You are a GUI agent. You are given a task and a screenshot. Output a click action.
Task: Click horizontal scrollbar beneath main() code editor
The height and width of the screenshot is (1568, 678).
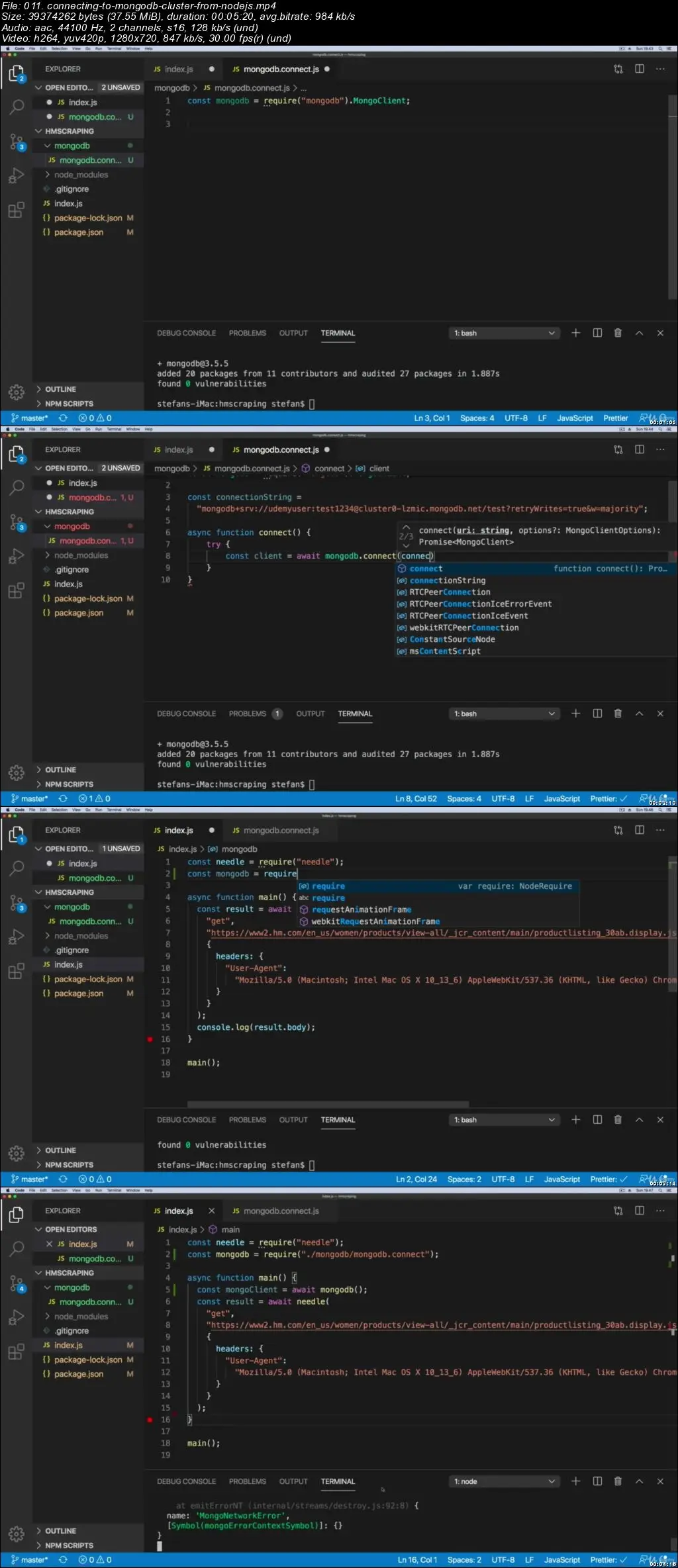[328, 1104]
